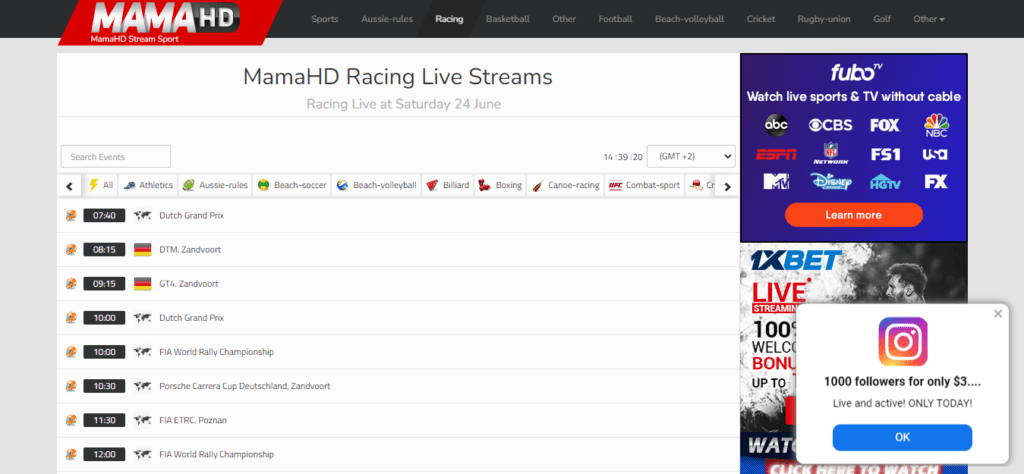Choose the Beach-volleyball icon

click(342, 185)
